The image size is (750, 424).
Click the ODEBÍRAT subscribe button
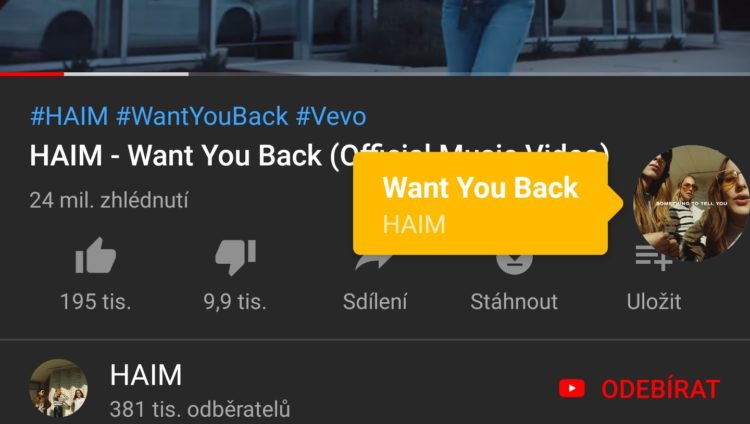pyautogui.click(x=660, y=389)
